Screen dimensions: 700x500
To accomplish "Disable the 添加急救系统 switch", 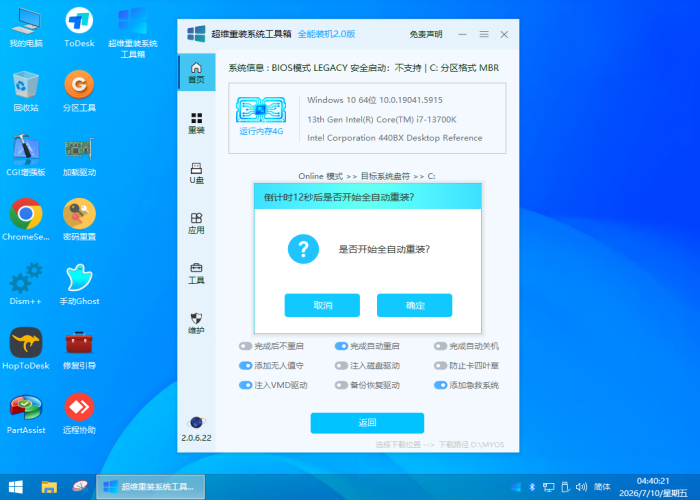I will point(440,385).
